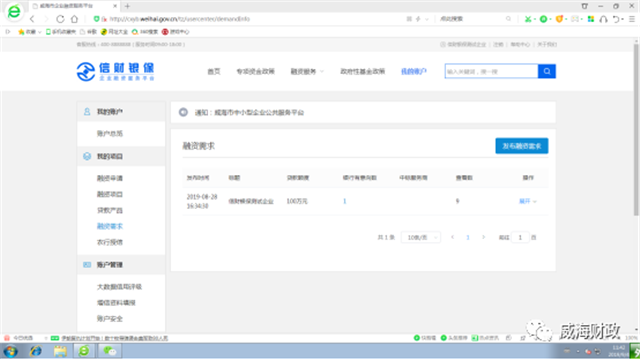Click the undo arrow icon in browser toolbar
This screenshot has width=640, height=360.
pyautogui.click(x=616, y=19)
